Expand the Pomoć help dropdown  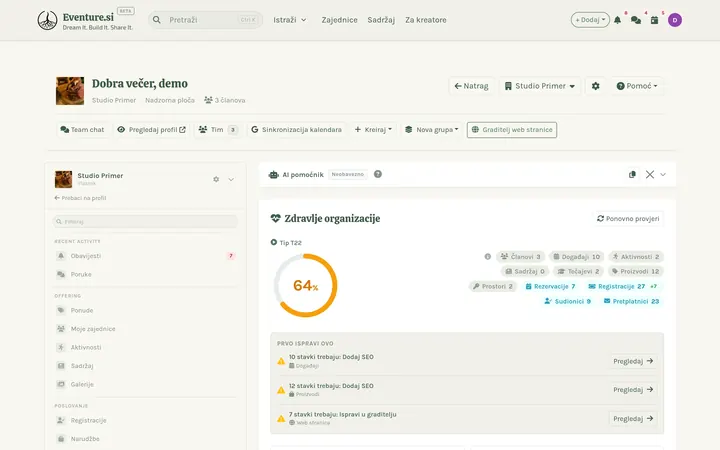(x=637, y=86)
